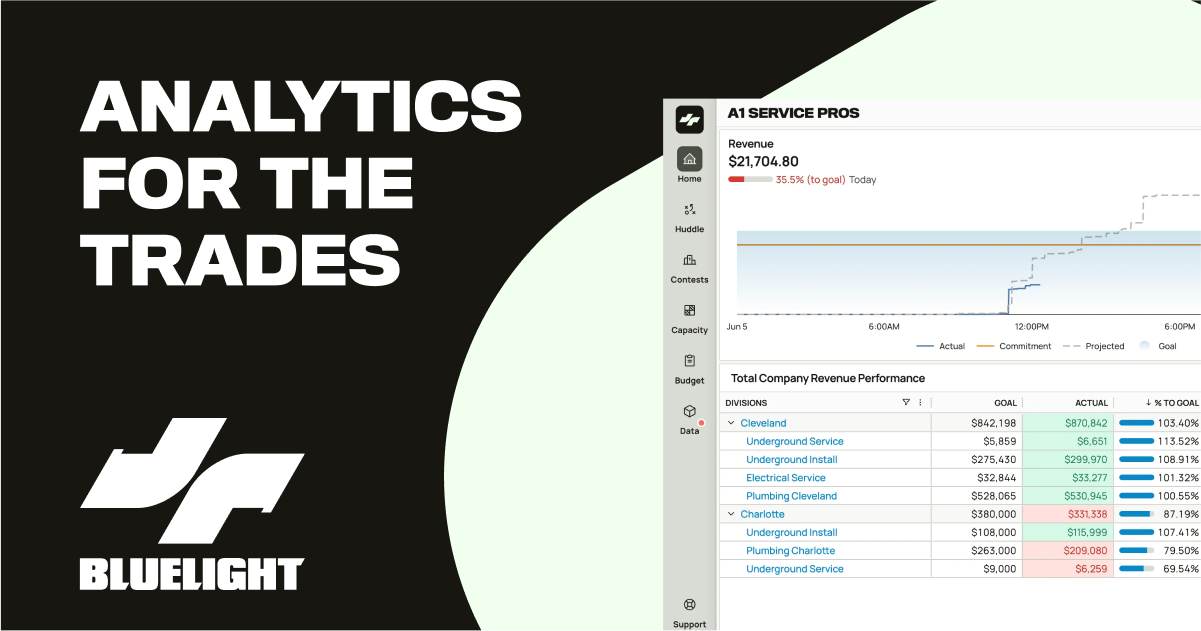Open the Divisions column options menu
The width and height of the screenshot is (1201, 631).
(920, 403)
